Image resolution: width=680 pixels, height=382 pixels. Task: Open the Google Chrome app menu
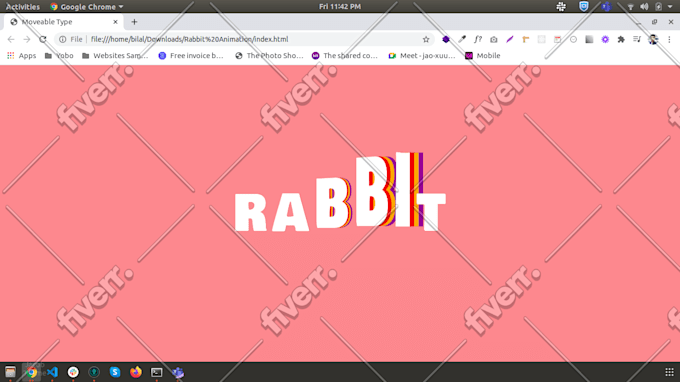pyautogui.click(x=87, y=7)
